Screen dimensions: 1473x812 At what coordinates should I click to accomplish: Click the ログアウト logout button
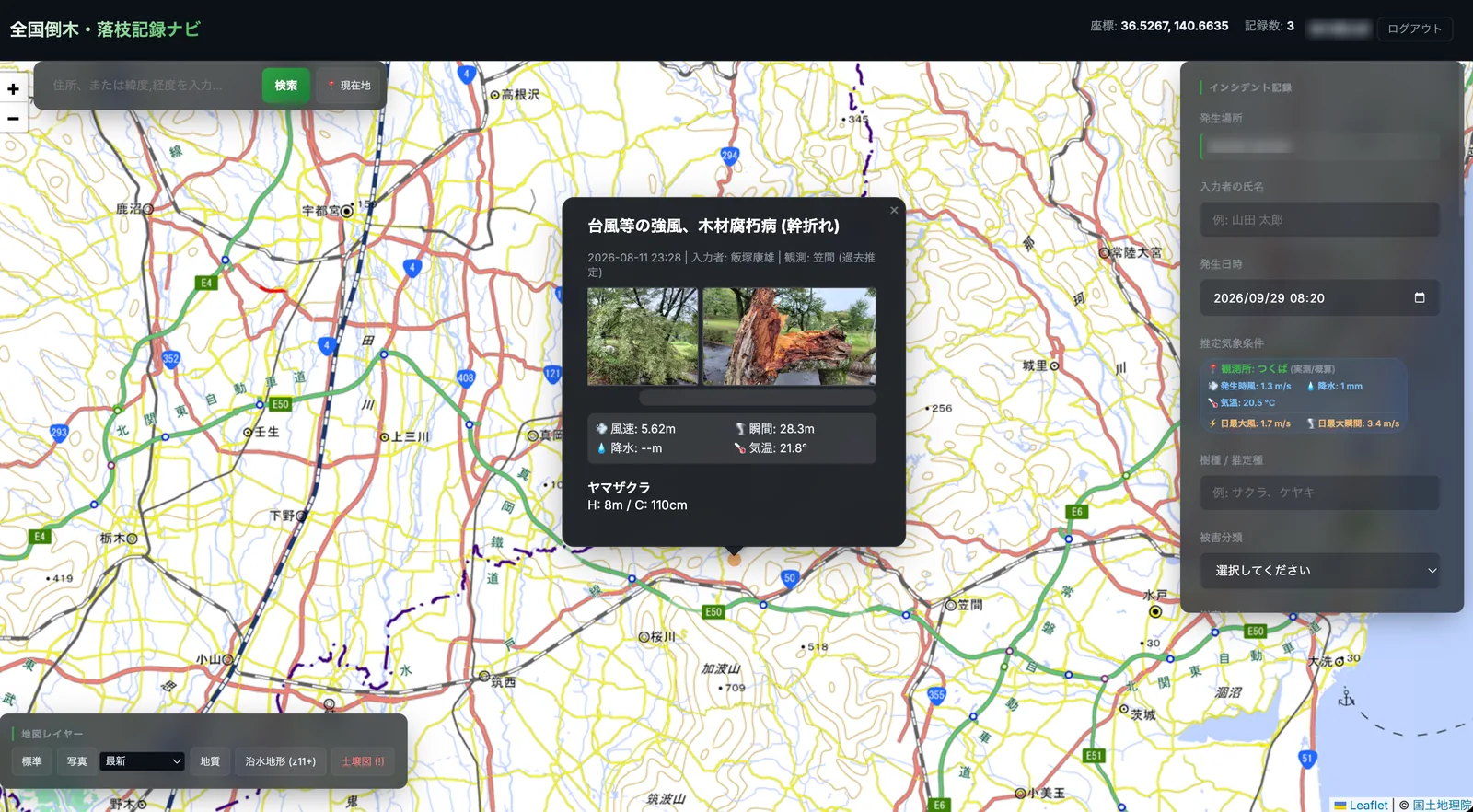coord(1414,29)
